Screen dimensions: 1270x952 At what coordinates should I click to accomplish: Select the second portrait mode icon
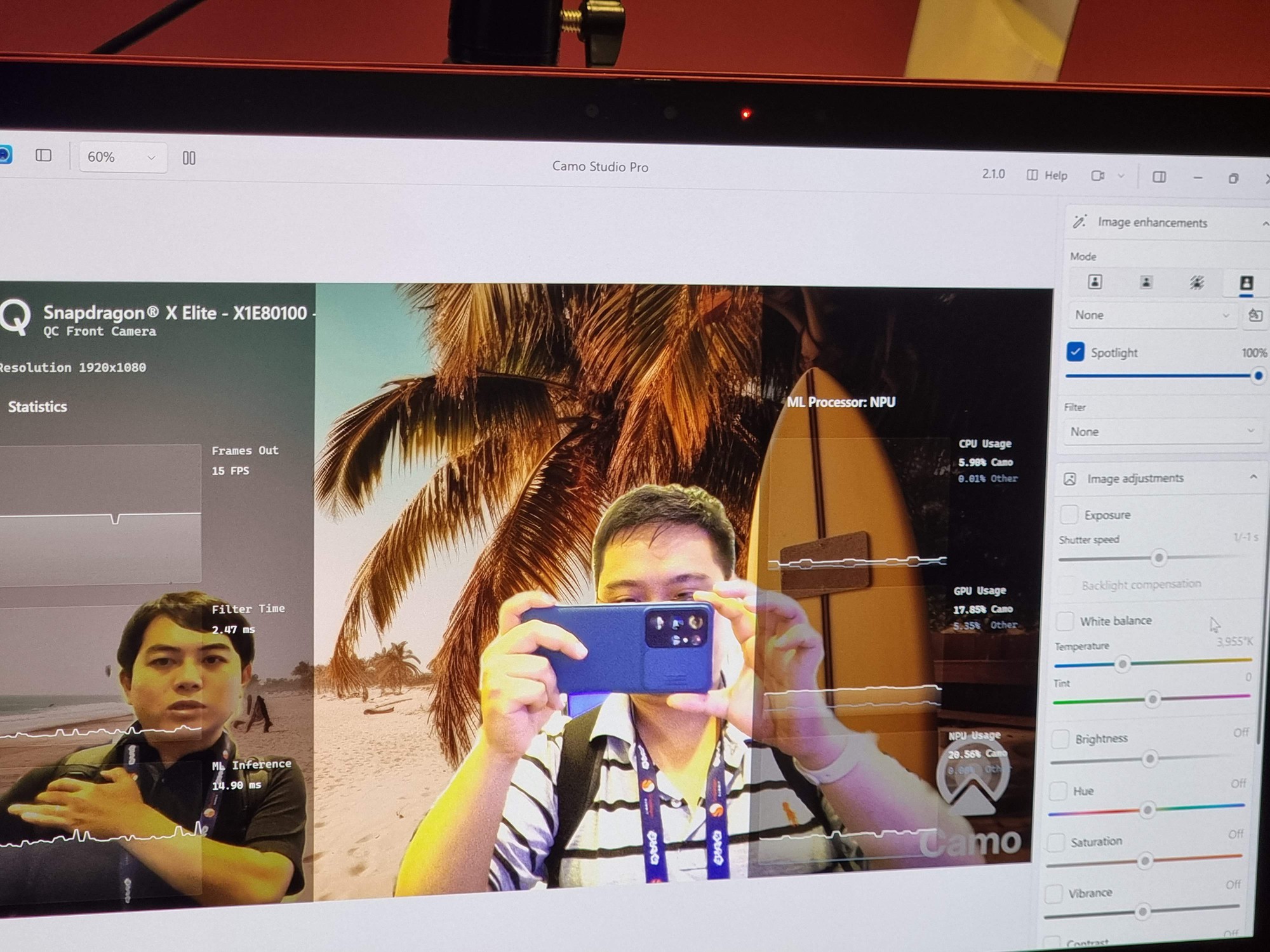[x=1146, y=282]
